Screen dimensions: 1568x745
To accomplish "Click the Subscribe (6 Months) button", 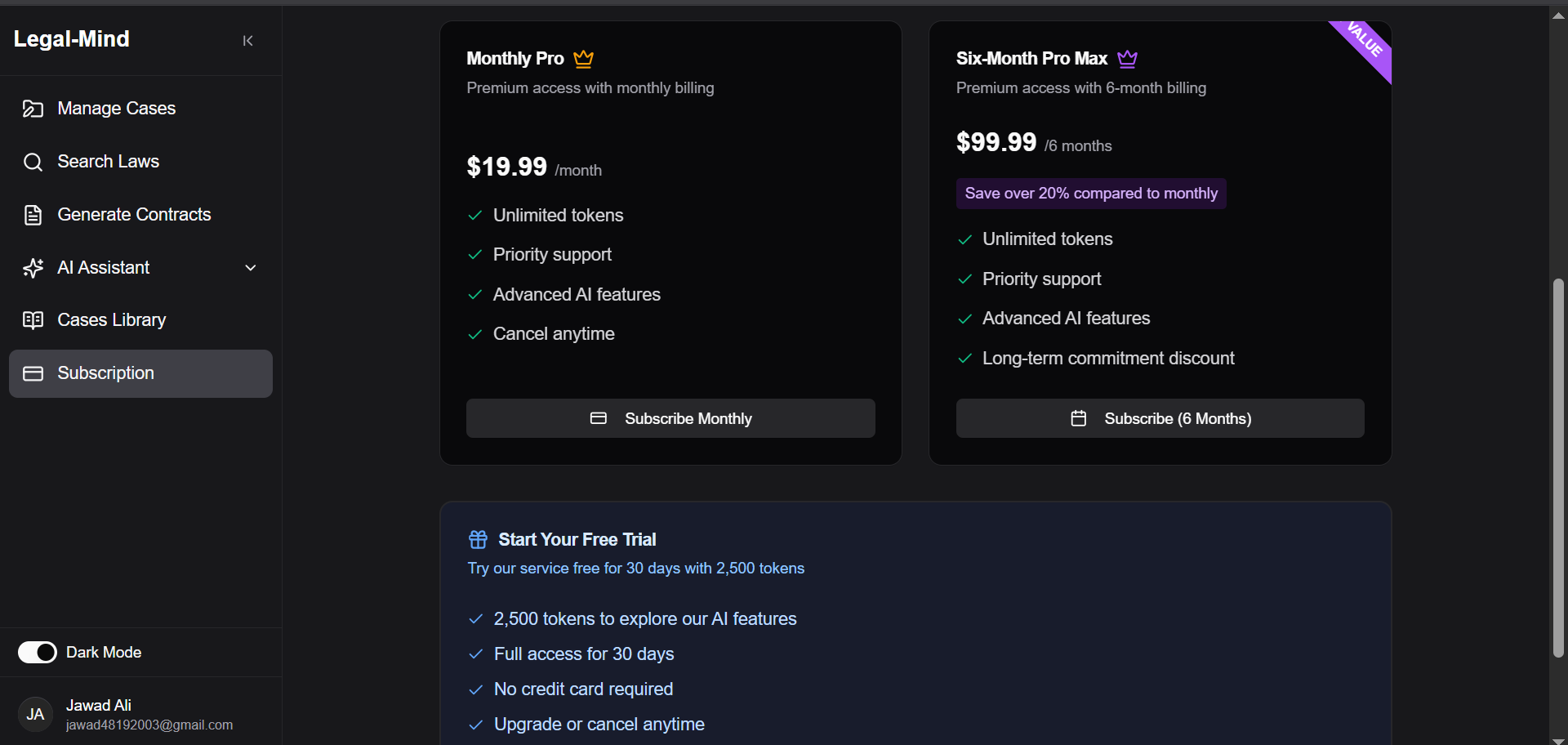I will coord(1160,418).
